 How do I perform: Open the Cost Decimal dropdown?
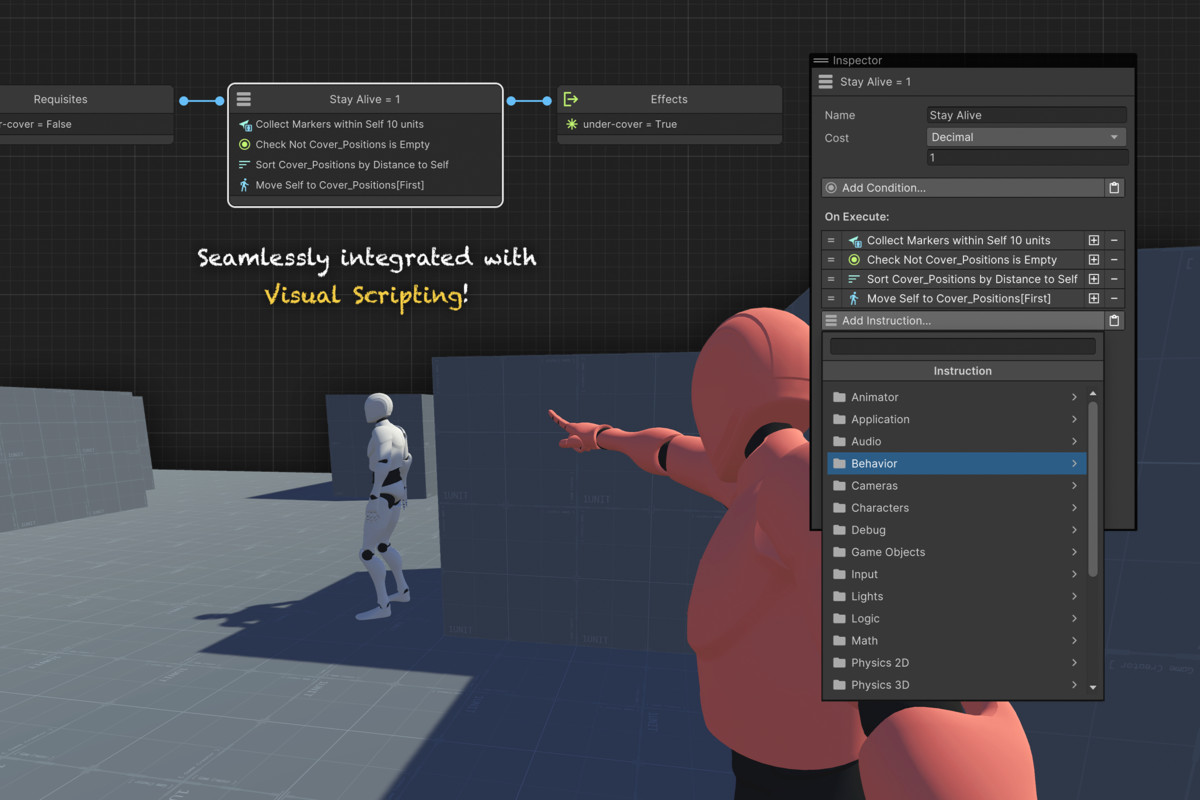[1026, 137]
